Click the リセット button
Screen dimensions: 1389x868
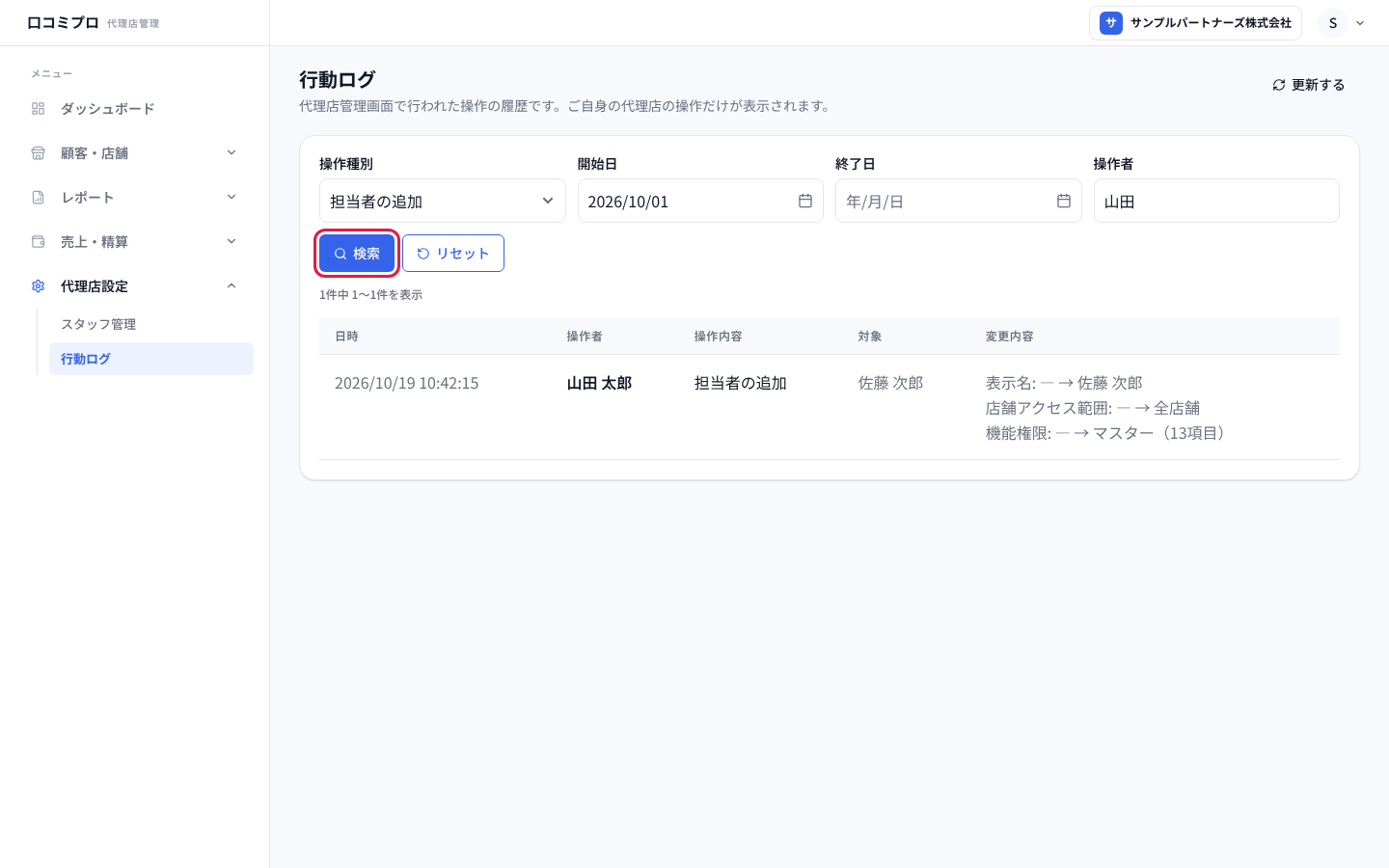pos(453,254)
